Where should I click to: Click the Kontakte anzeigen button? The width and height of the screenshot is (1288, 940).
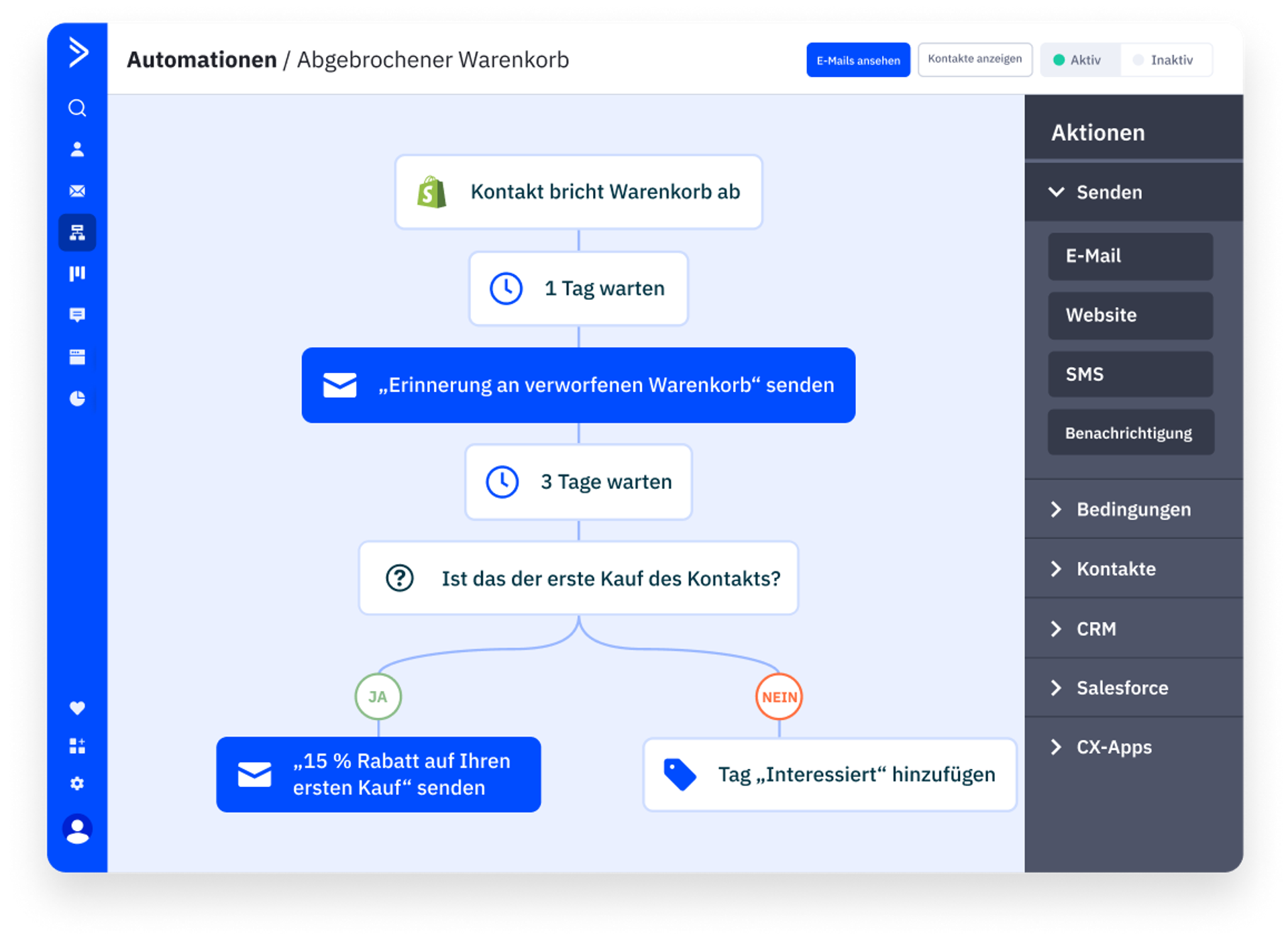pyautogui.click(x=974, y=60)
